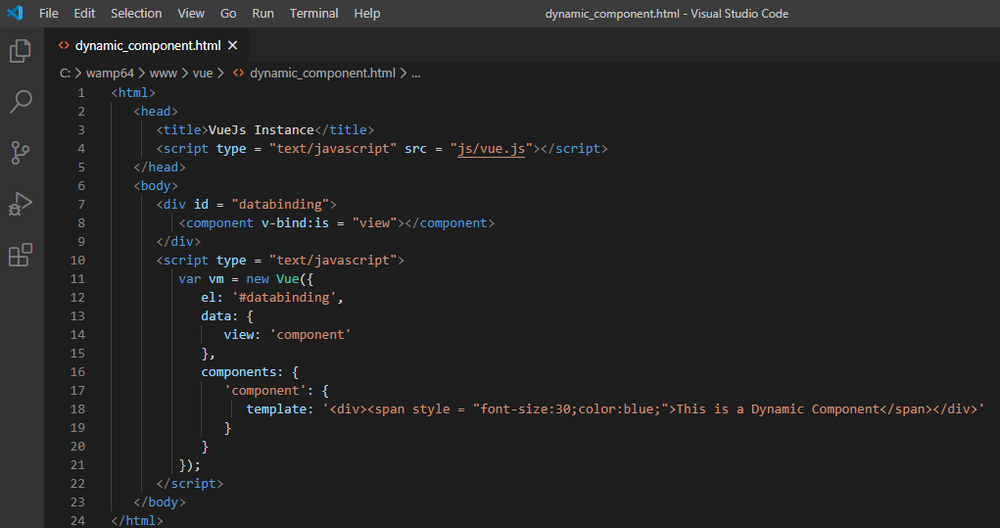The image size is (1000, 528).
Task: Click the closing </script> tag on line 22
Action: [x=190, y=484]
